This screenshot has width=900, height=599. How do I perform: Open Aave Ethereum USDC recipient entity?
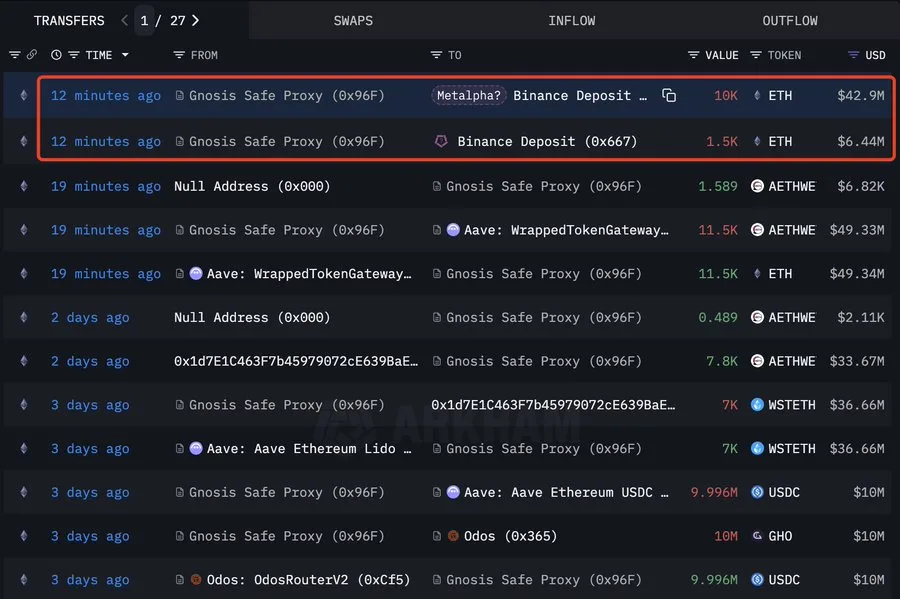(x=566, y=492)
